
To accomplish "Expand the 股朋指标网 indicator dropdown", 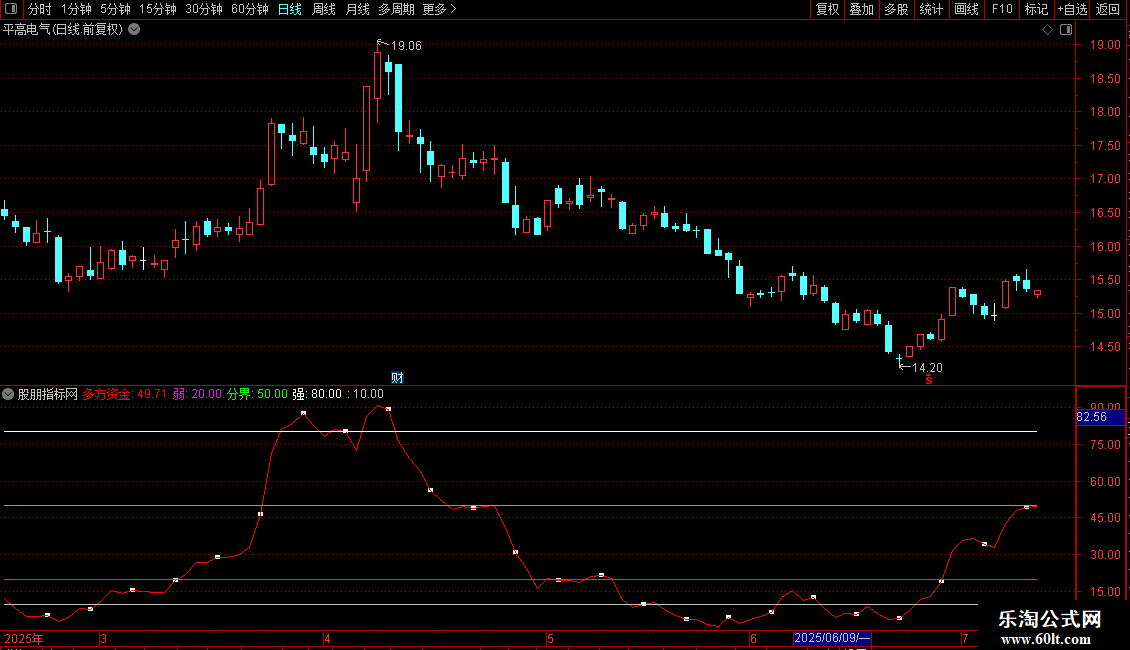I will coord(8,394).
